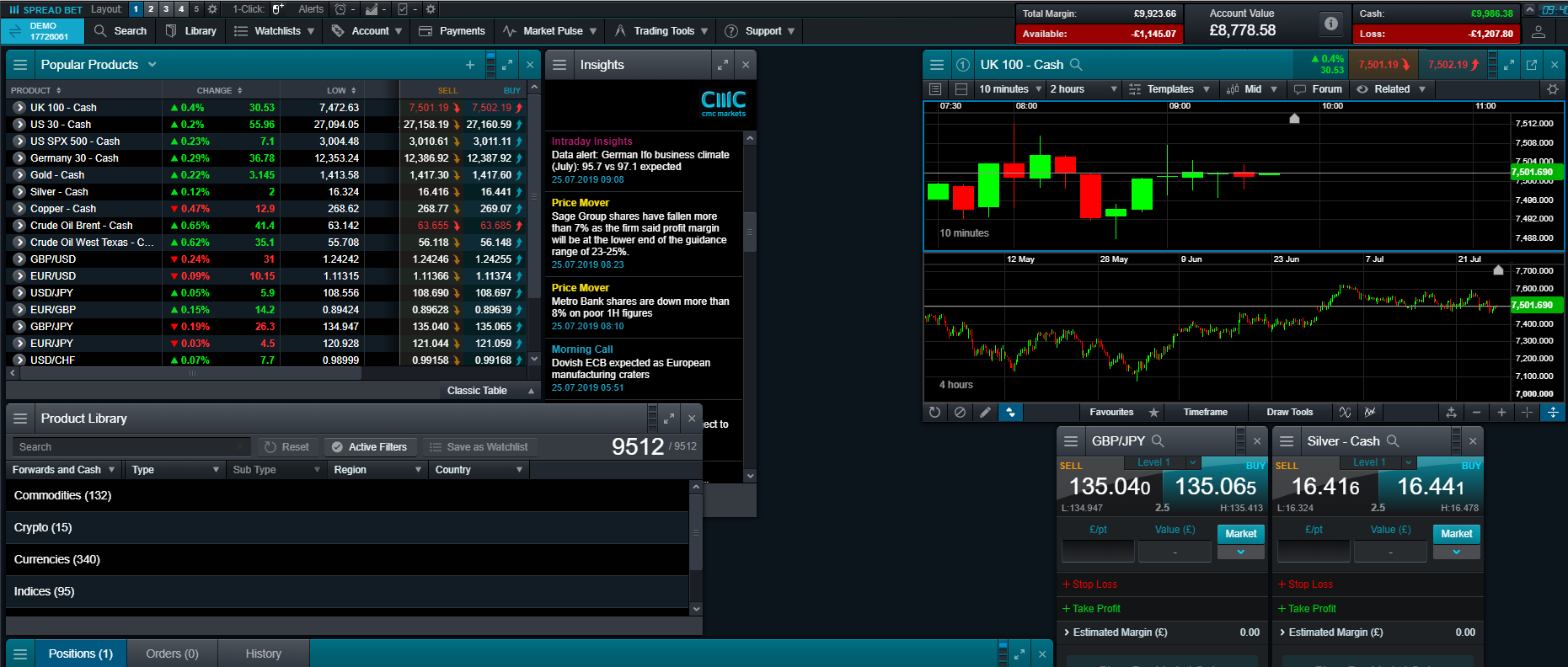Open the Timeframe tab in chart toolbar
The image size is (1568, 667).
coord(1205,413)
